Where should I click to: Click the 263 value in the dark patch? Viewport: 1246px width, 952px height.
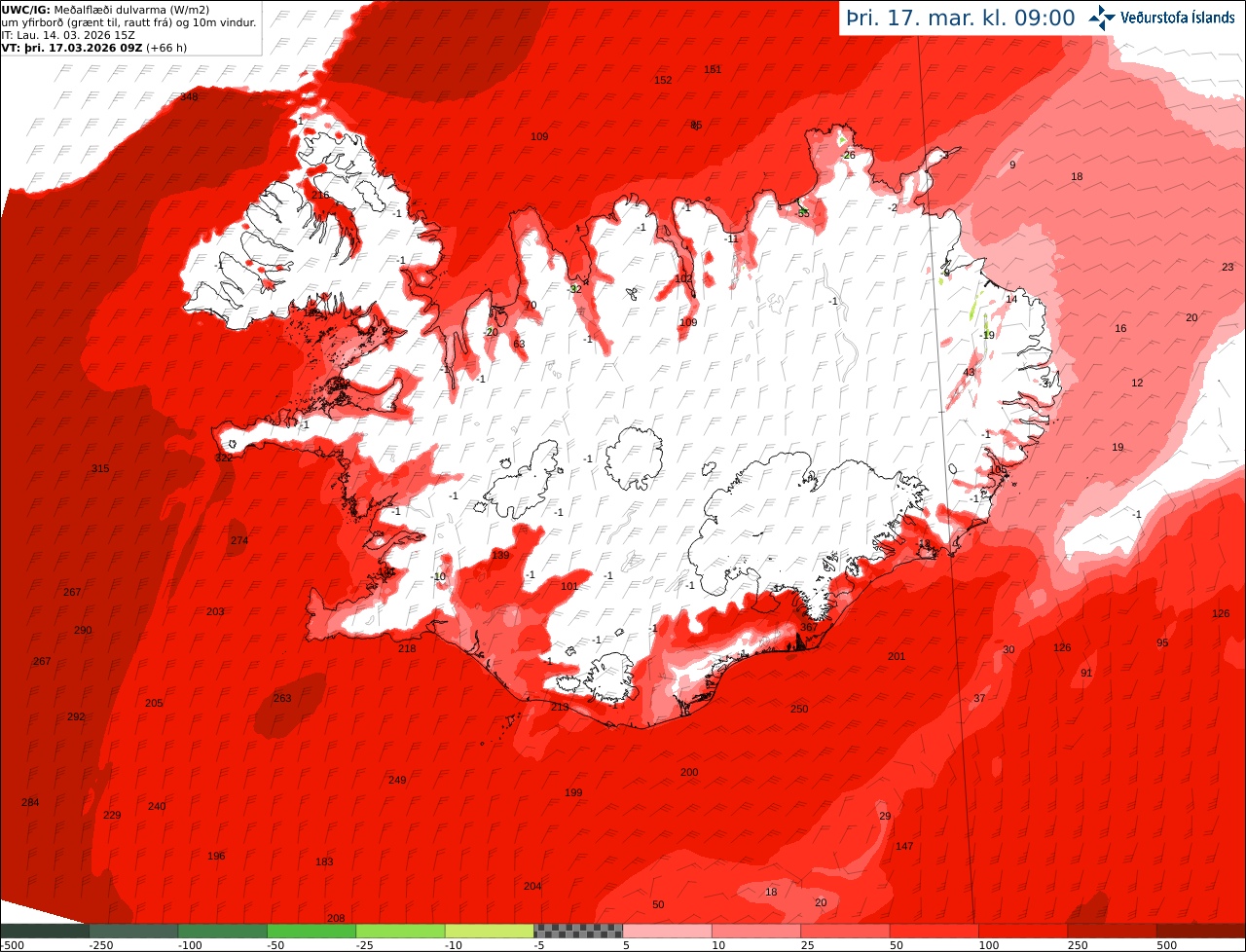tap(282, 698)
